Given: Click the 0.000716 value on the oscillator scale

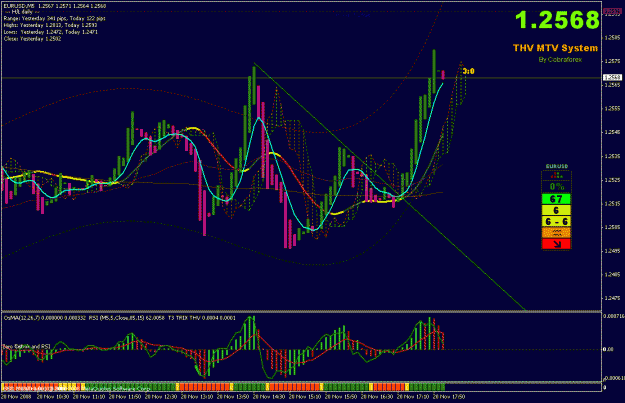Looking at the screenshot, I should pyautogui.click(x=614, y=316).
